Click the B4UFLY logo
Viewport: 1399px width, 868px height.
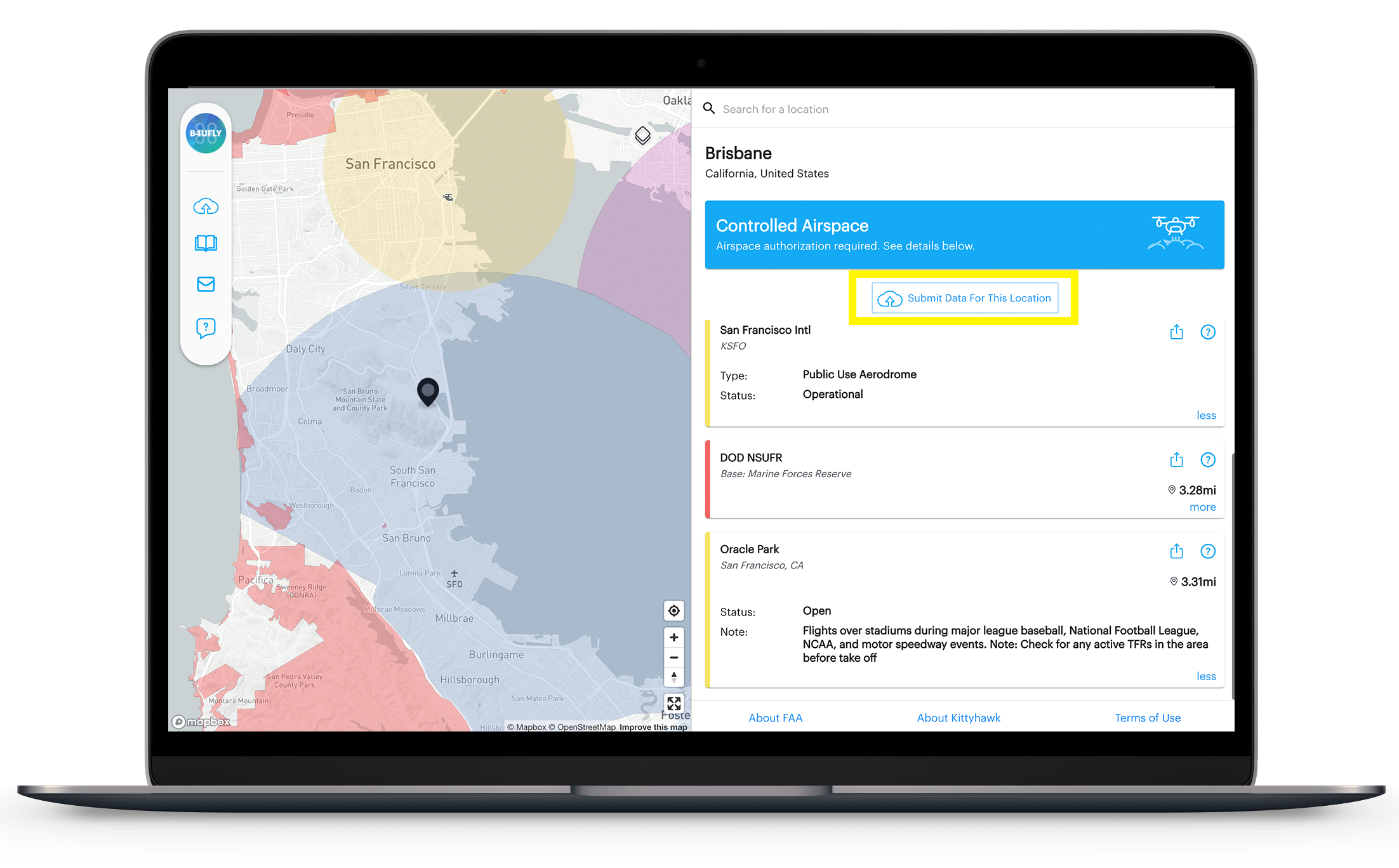point(205,133)
